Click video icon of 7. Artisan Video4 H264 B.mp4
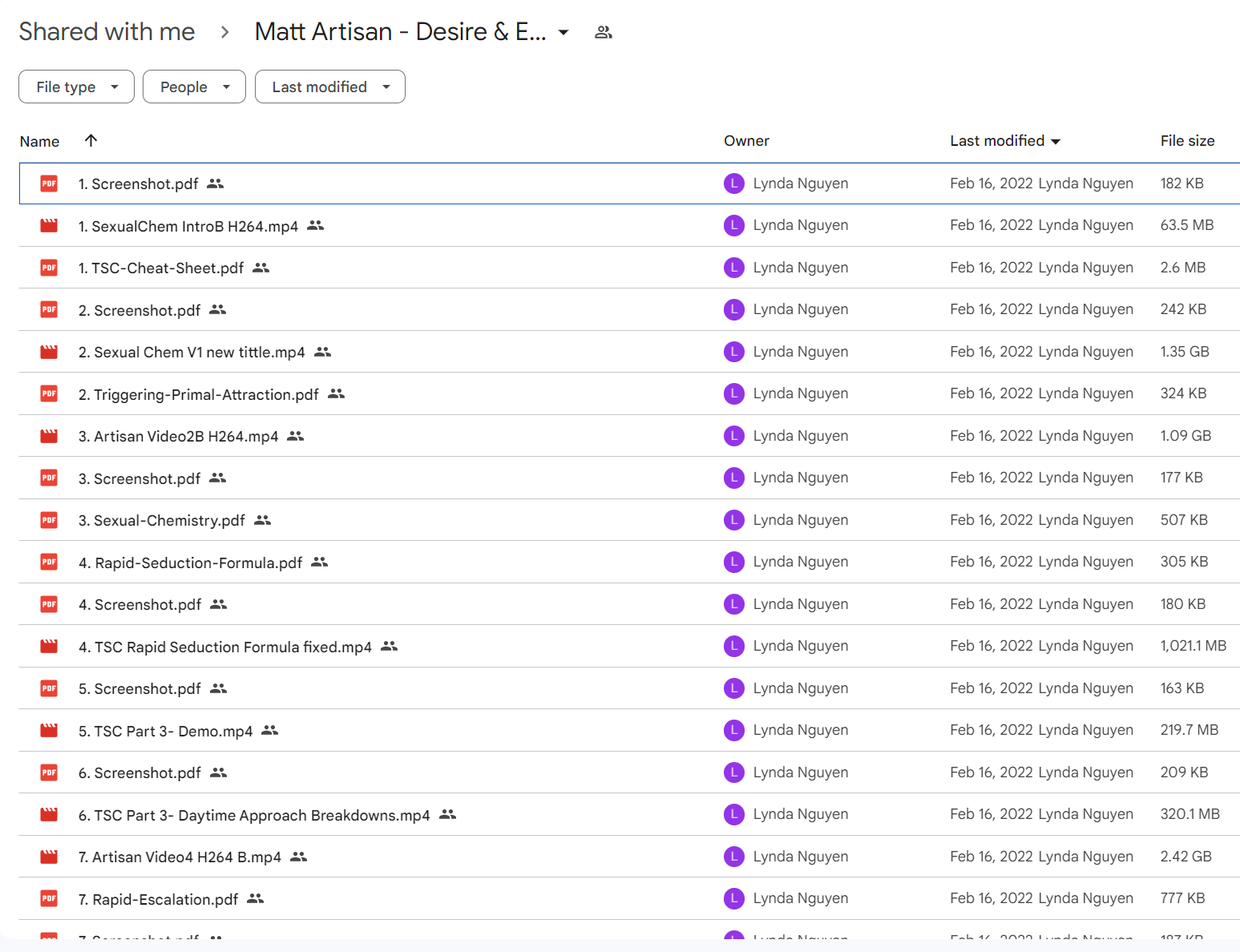Viewport: 1240px width, 952px height. tap(49, 857)
